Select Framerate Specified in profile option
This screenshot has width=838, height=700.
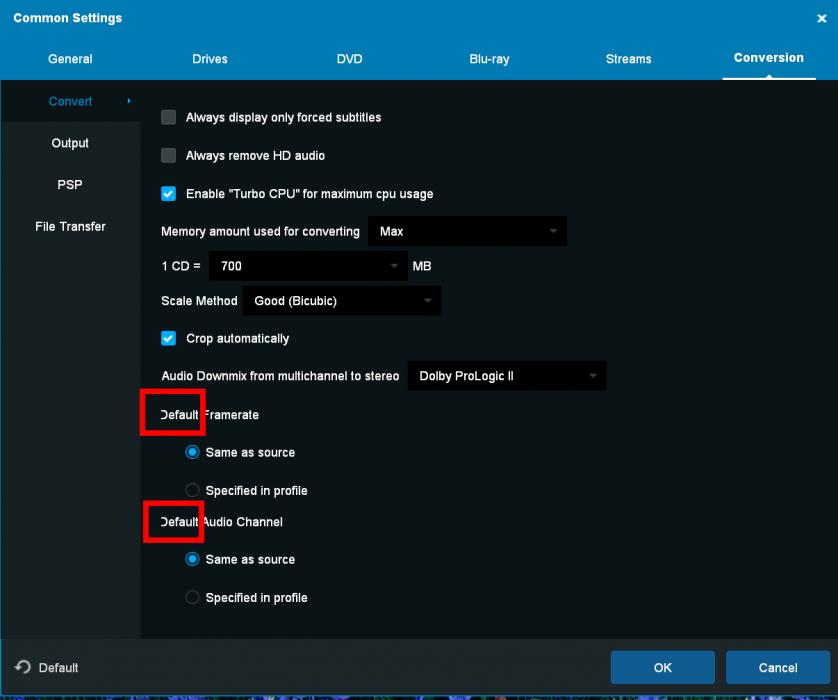click(193, 491)
